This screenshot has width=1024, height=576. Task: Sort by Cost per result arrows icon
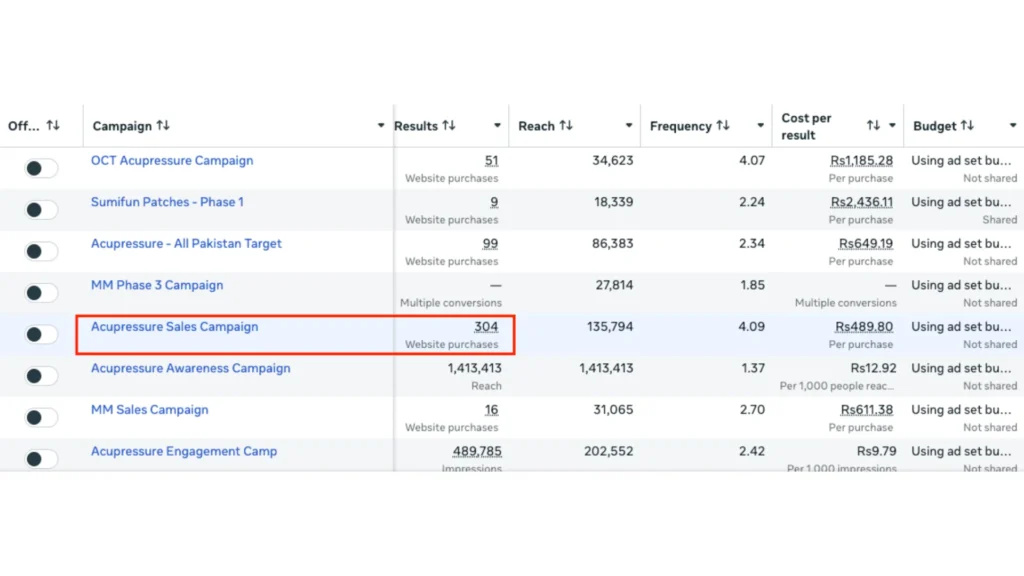coord(873,125)
